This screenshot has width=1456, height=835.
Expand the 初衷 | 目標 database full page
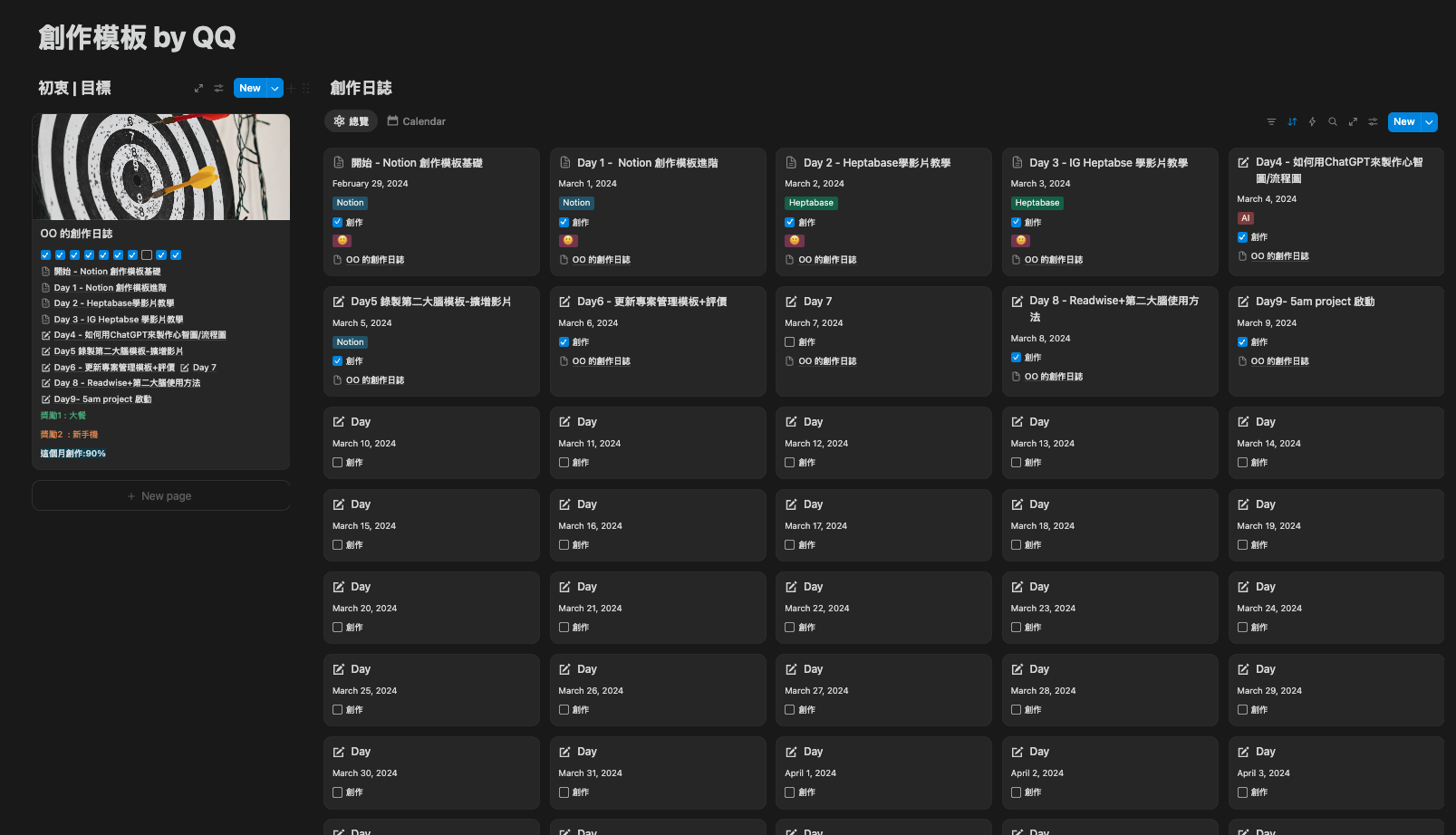(x=198, y=89)
